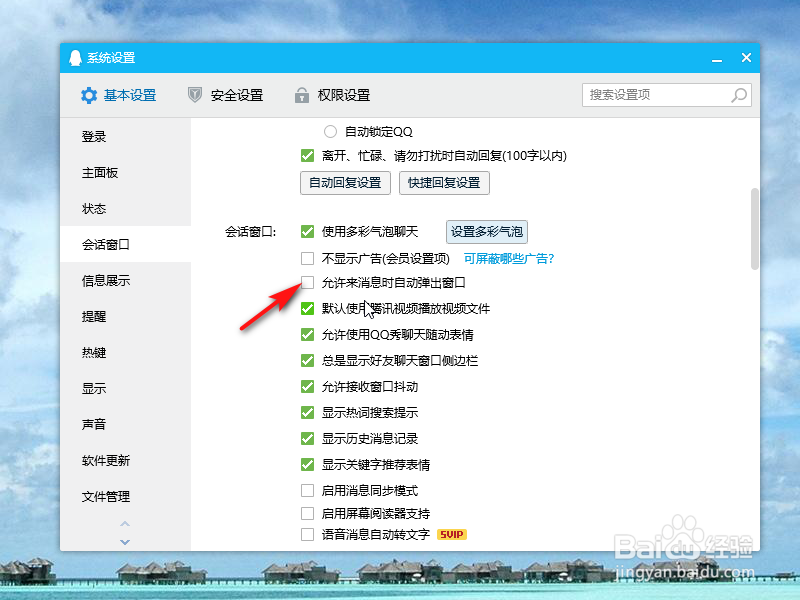Uncheck 使用多彩气泡聊天 checkbox
Image resolution: width=800 pixels, height=600 pixels.
(x=307, y=232)
